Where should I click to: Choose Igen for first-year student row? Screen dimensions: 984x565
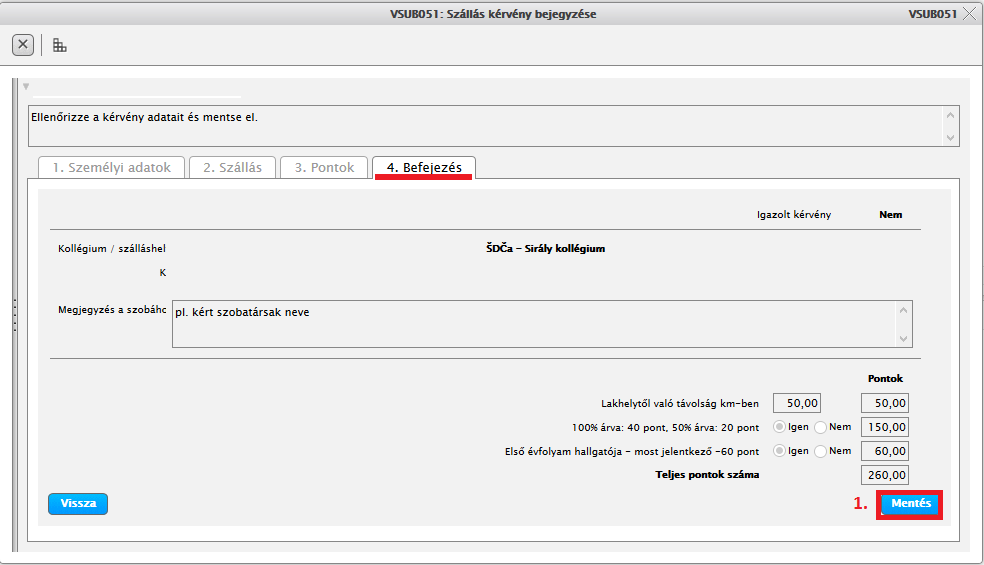(780, 451)
